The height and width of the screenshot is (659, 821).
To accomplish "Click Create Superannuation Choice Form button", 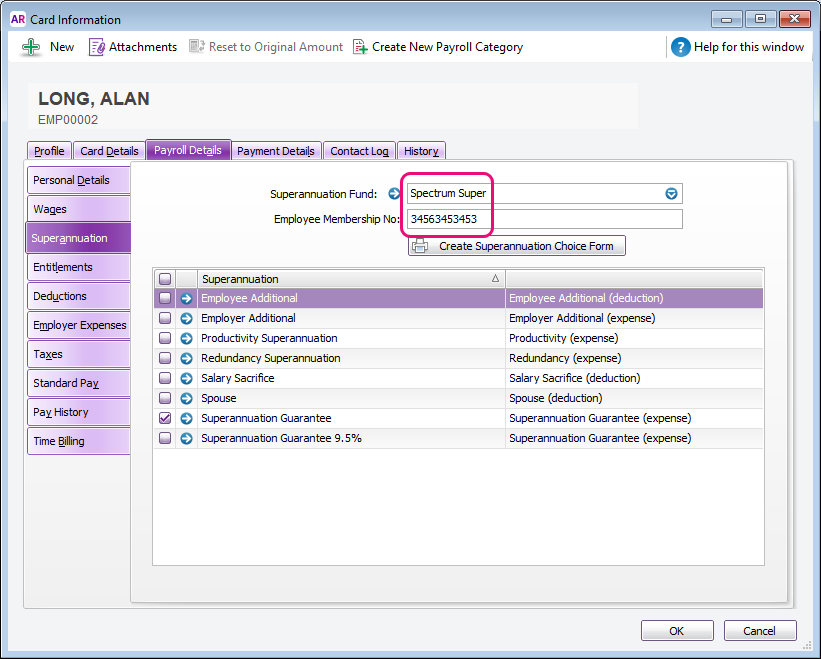I will point(517,246).
